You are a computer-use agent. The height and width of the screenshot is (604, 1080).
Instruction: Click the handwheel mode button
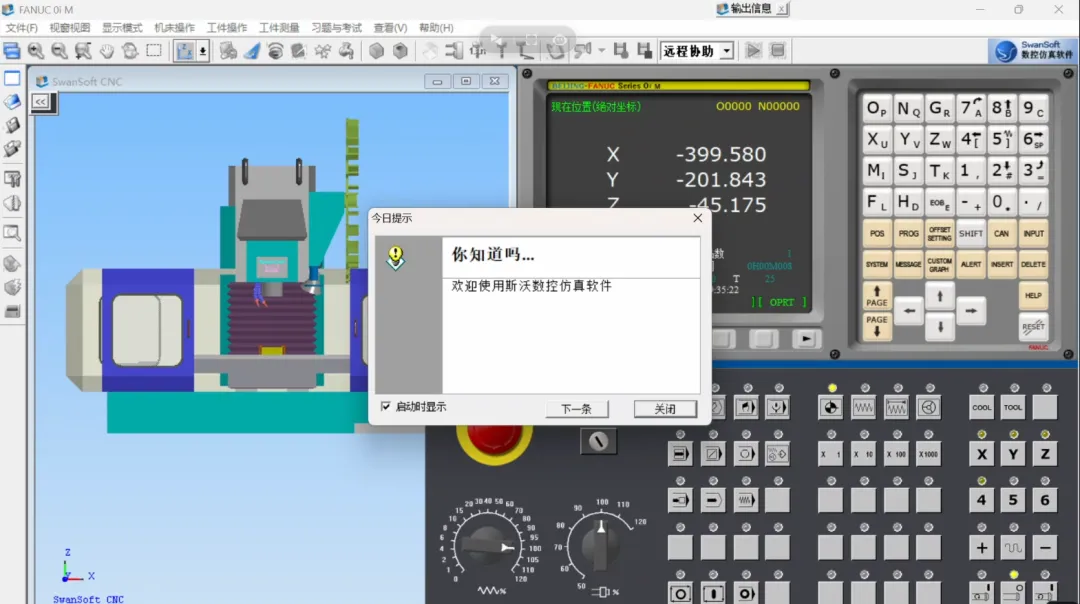[928, 408]
